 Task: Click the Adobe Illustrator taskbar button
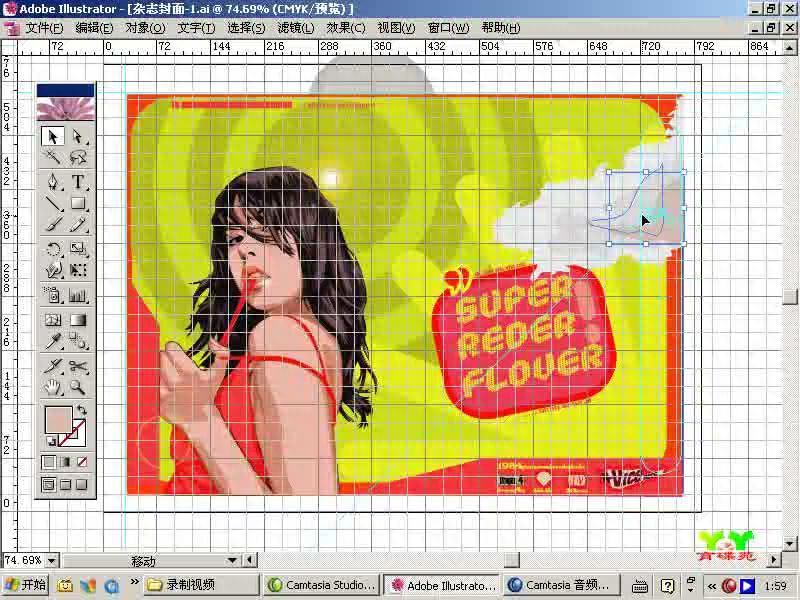(x=442, y=585)
